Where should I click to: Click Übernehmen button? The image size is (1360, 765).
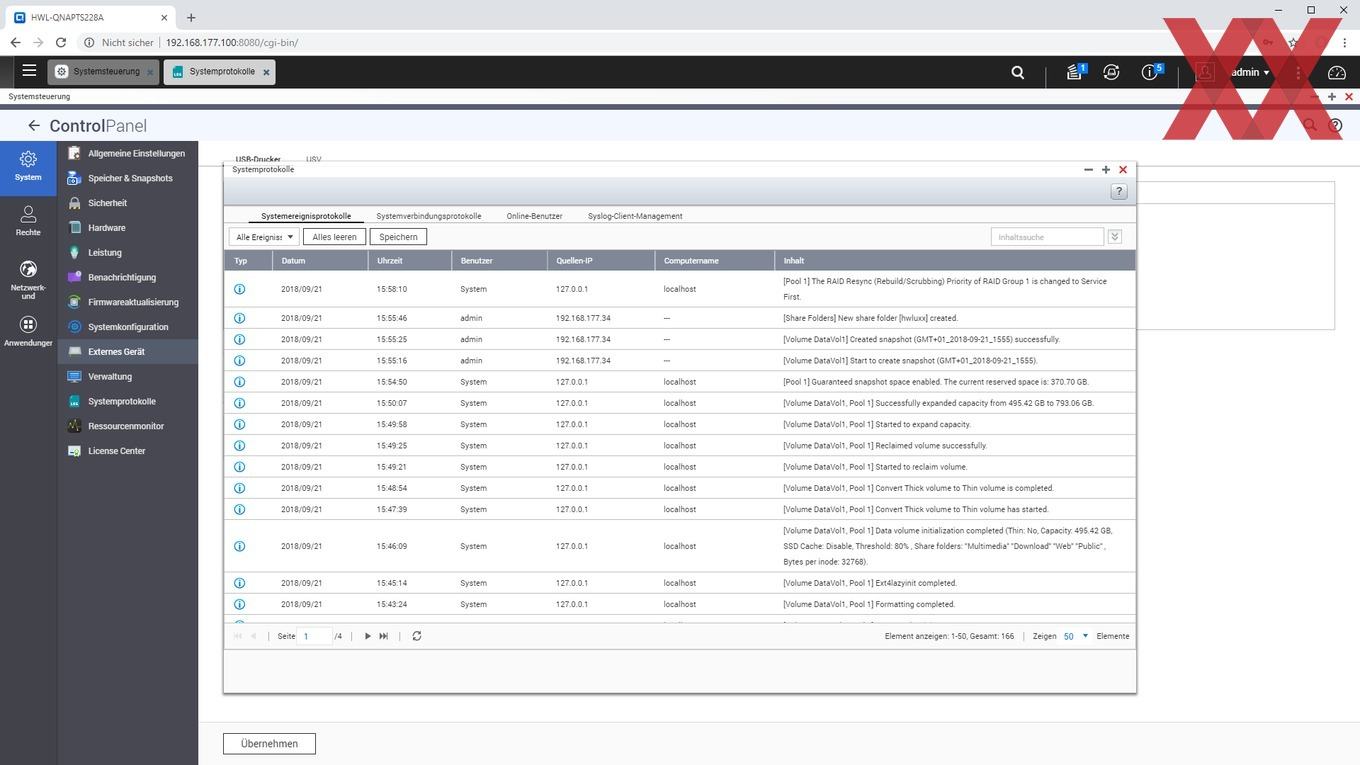[269, 744]
